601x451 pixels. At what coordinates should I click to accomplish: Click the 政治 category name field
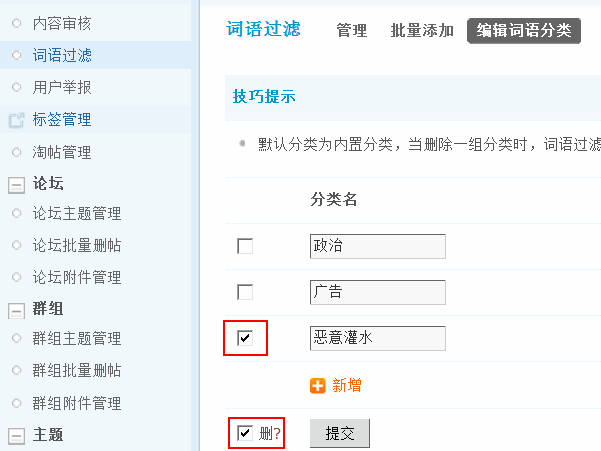377,246
